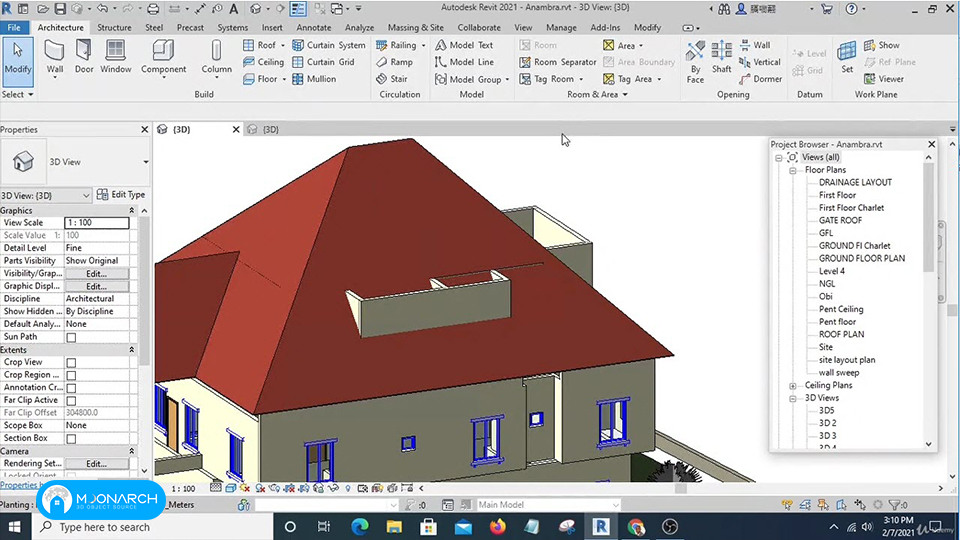Toggle the Section Box checkbox
Viewport: 960px width, 540px height.
[x=71, y=439]
